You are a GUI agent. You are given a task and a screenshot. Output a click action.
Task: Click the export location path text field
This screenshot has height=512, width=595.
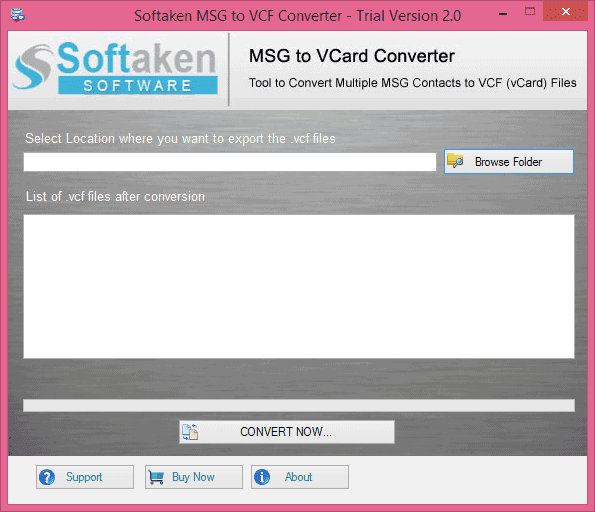[x=230, y=162]
